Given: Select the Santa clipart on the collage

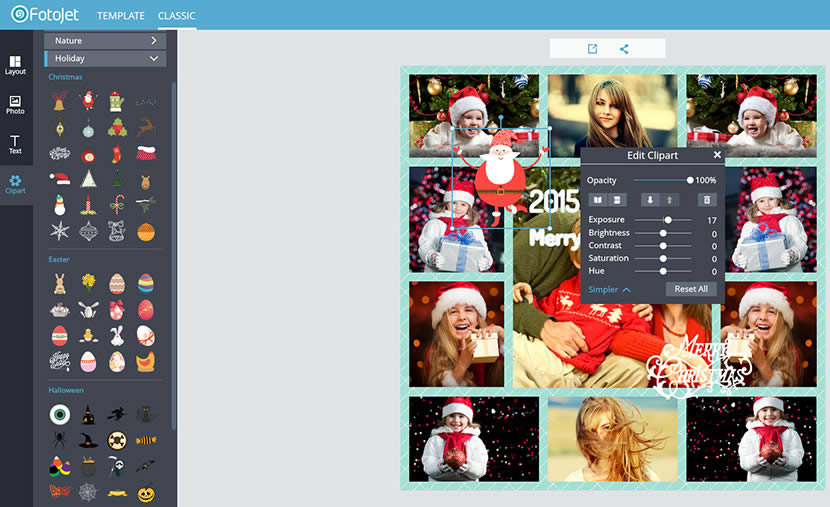Looking at the screenshot, I should tap(500, 178).
